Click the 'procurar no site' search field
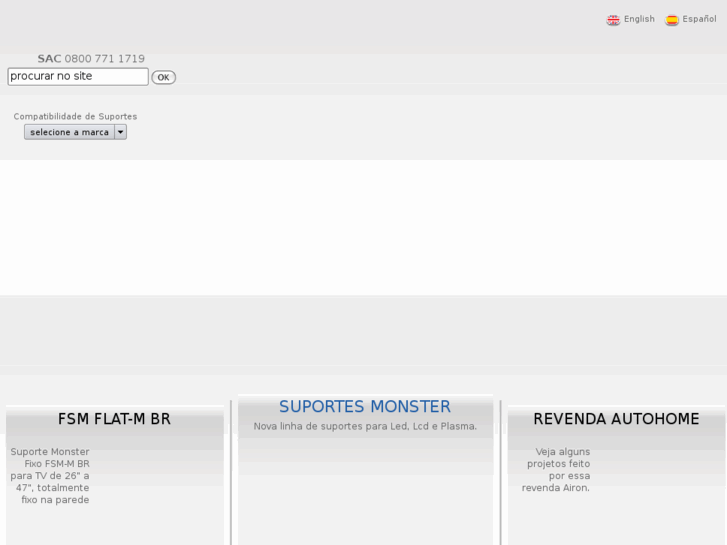 point(78,77)
